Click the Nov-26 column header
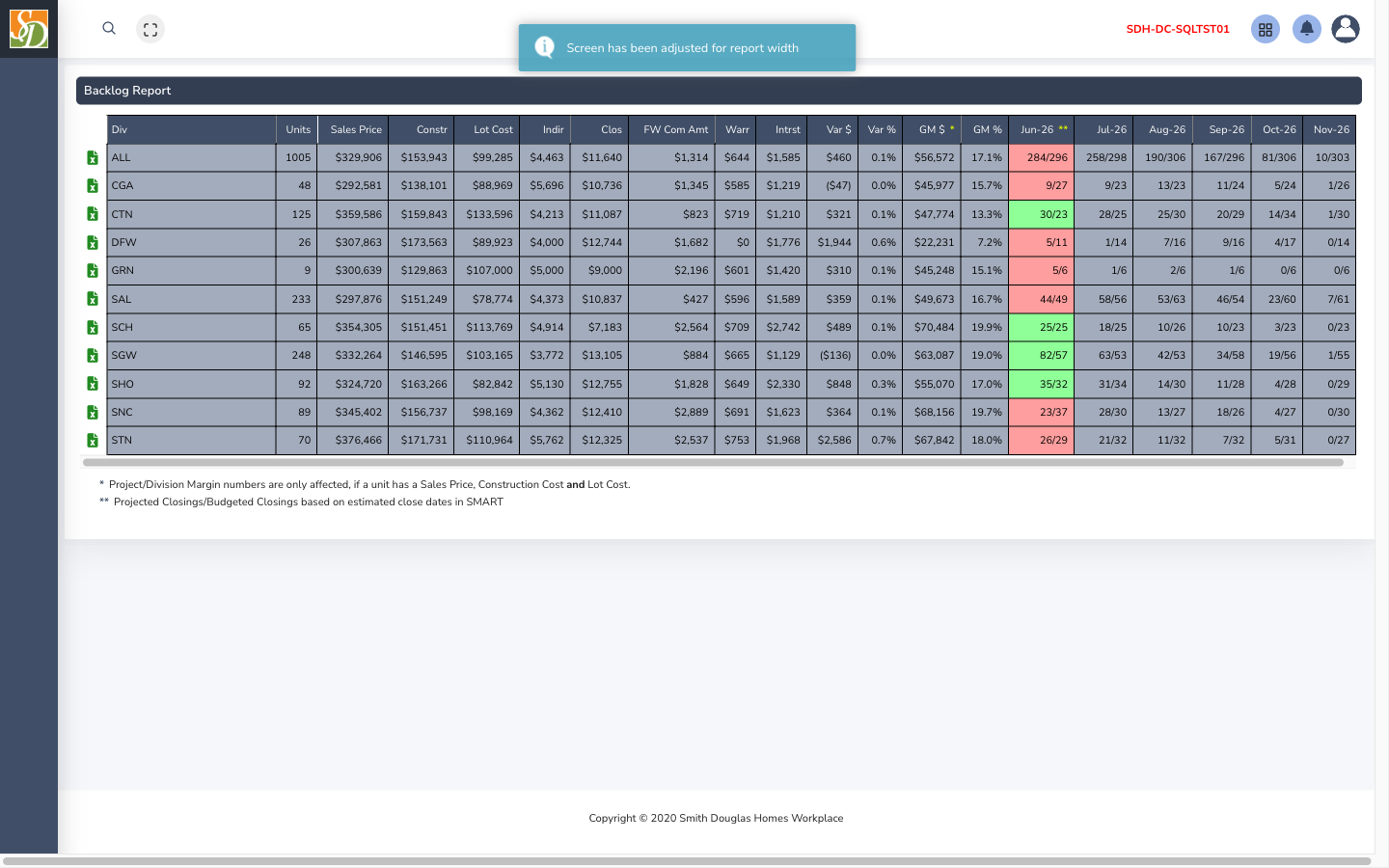1389x868 pixels. pyautogui.click(x=1329, y=129)
